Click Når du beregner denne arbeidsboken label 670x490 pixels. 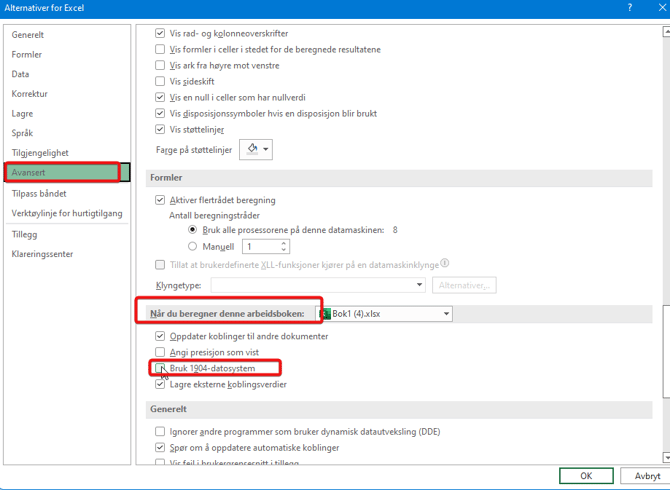click(227, 314)
